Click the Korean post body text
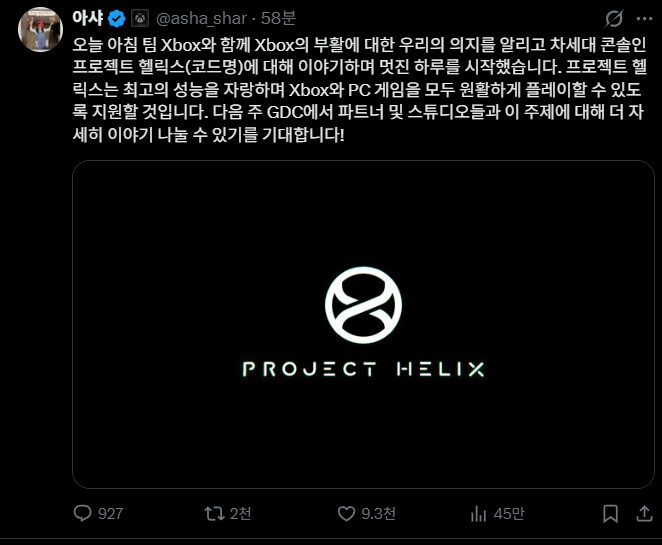This screenshot has width=662, height=545. [x=359, y=89]
